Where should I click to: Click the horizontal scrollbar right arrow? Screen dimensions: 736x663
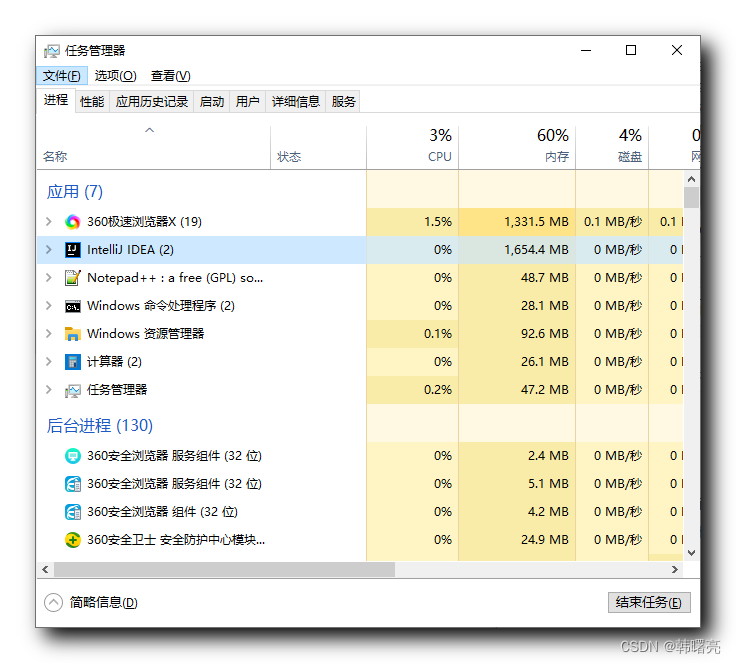[675, 570]
